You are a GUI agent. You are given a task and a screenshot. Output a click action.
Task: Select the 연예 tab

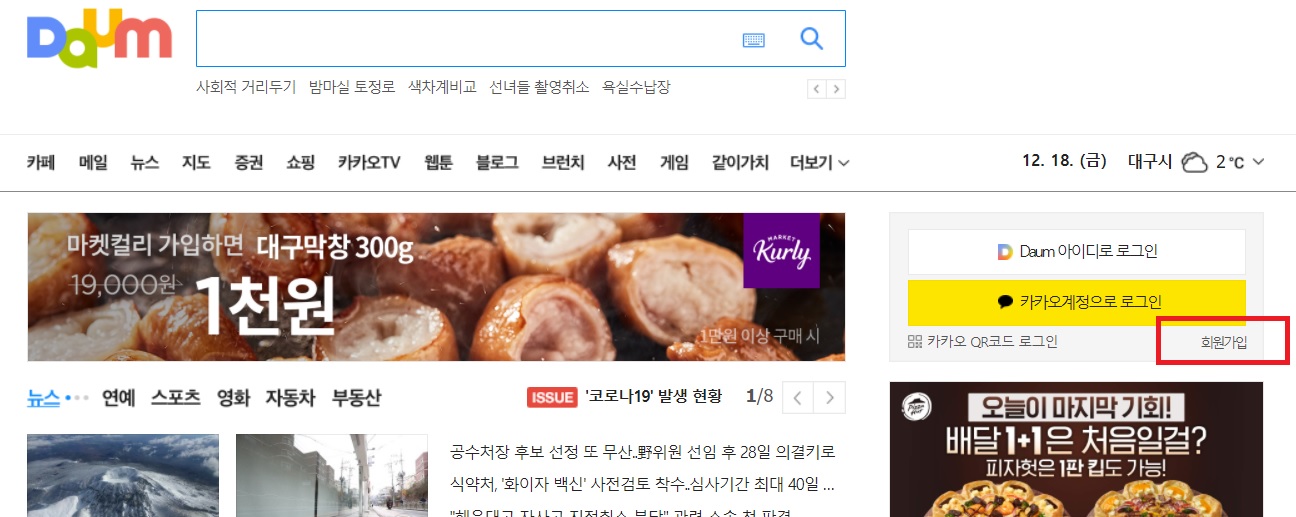118,397
